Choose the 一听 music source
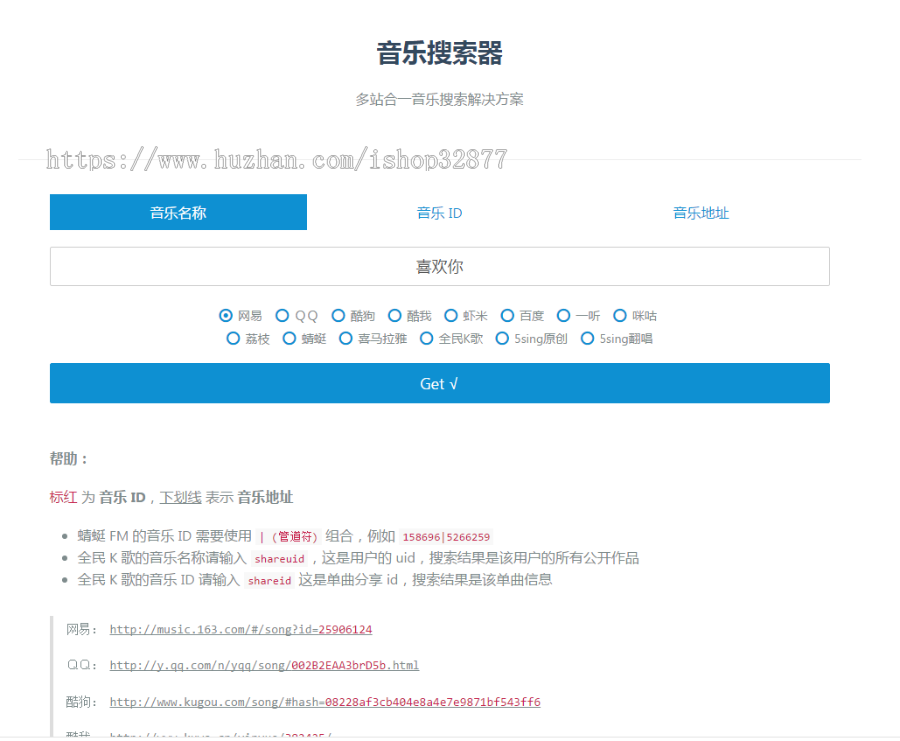The image size is (900, 741). (x=564, y=316)
